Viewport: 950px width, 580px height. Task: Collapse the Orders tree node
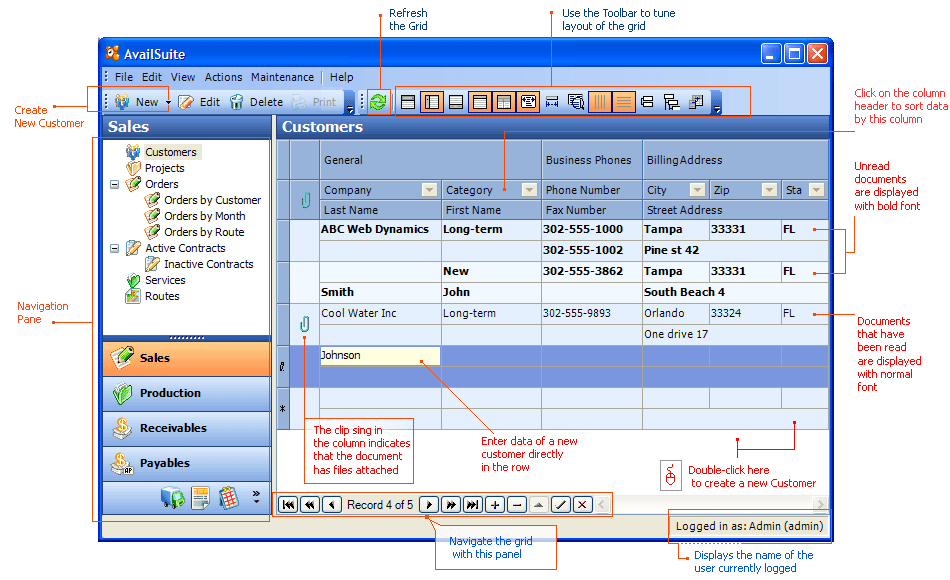pyautogui.click(x=114, y=184)
